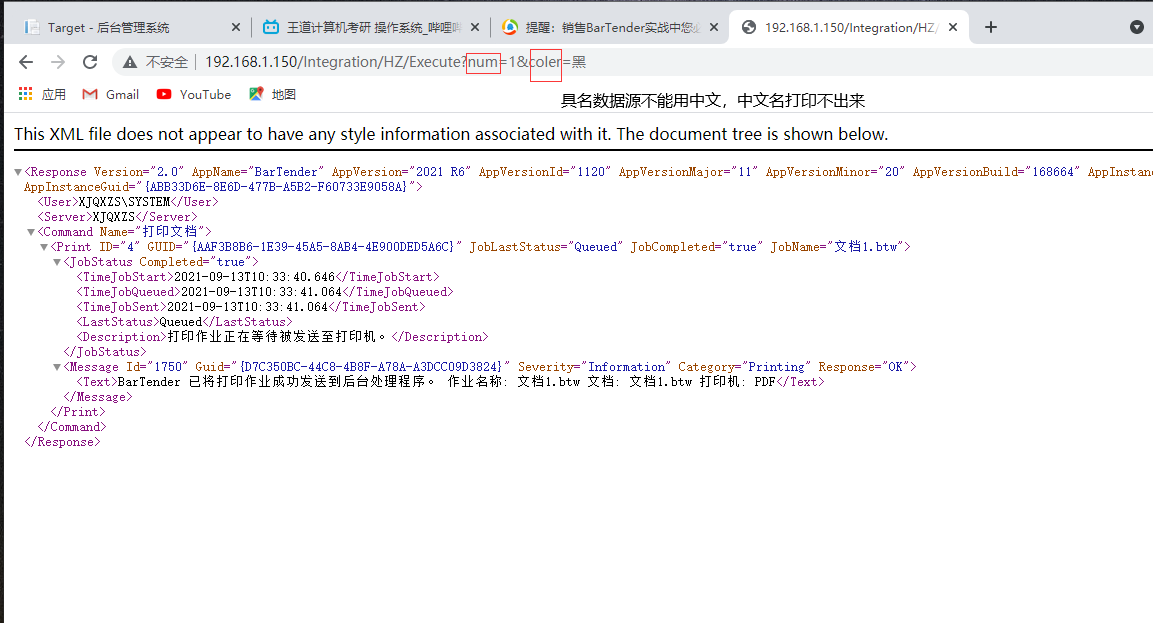Collapse the JobStatus XML node
1153x623 pixels.
[x=57, y=262]
